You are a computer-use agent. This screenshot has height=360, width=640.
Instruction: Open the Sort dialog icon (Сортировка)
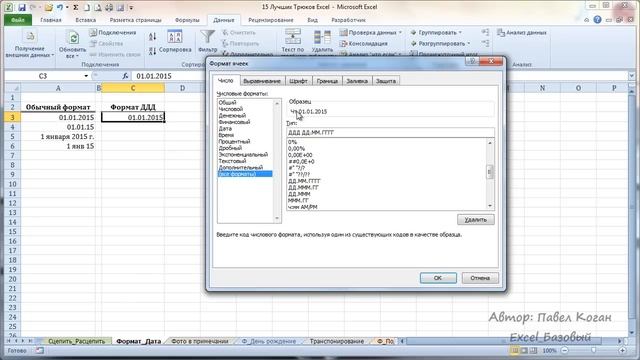(x=175, y=37)
